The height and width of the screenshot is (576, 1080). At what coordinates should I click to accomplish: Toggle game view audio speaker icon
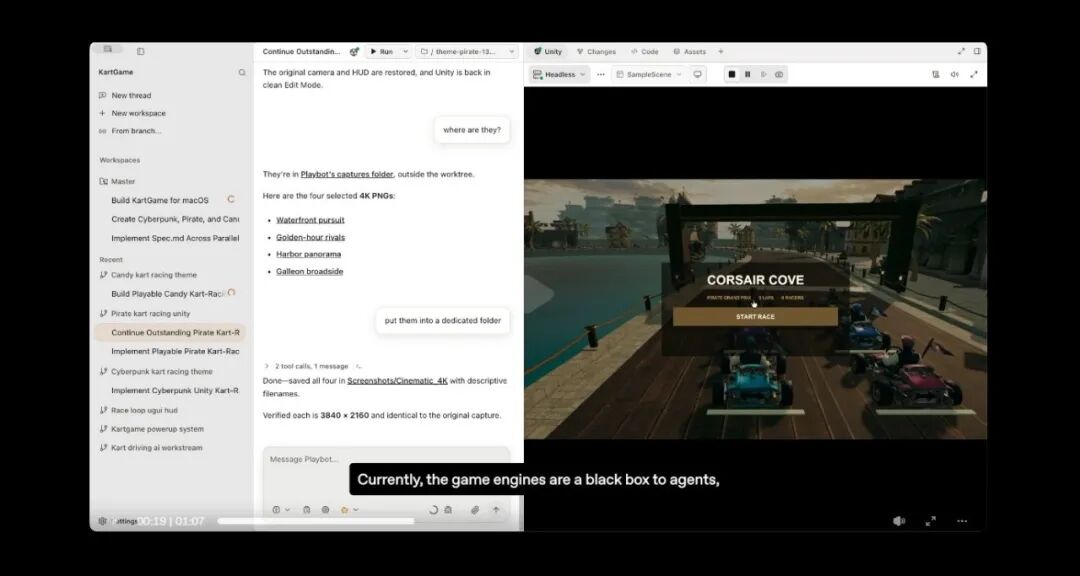pyautogui.click(x=955, y=74)
